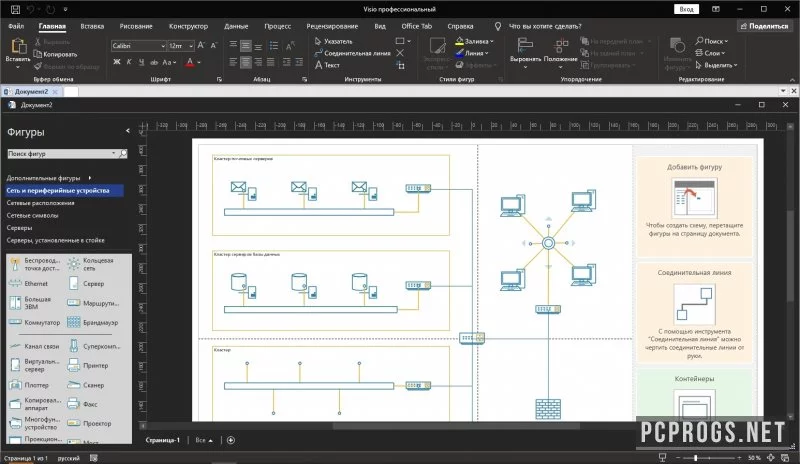Switch to the Данные ribbon tab
800x464 pixels.
236,26
